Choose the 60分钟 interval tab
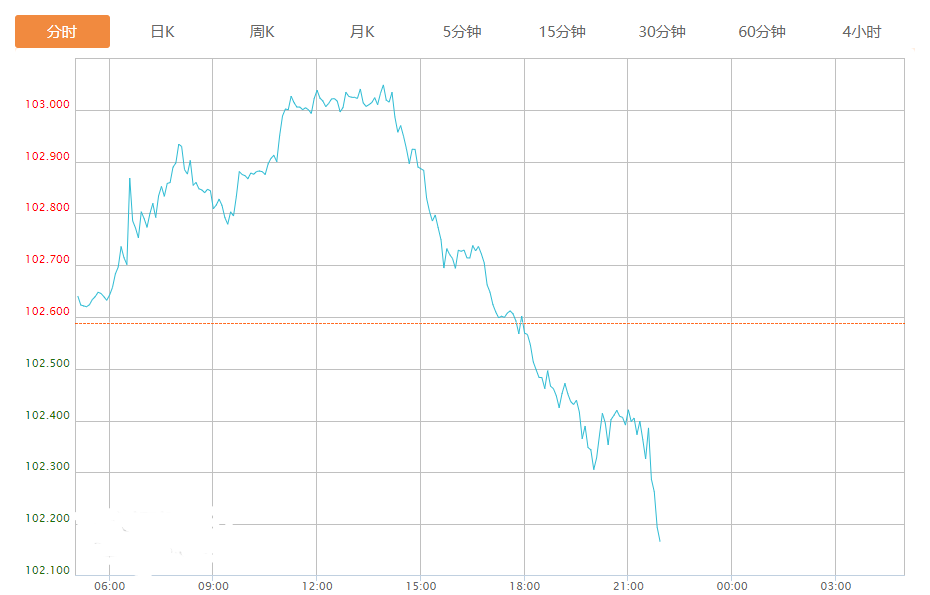Screen dimensions: 930x595 762,32
